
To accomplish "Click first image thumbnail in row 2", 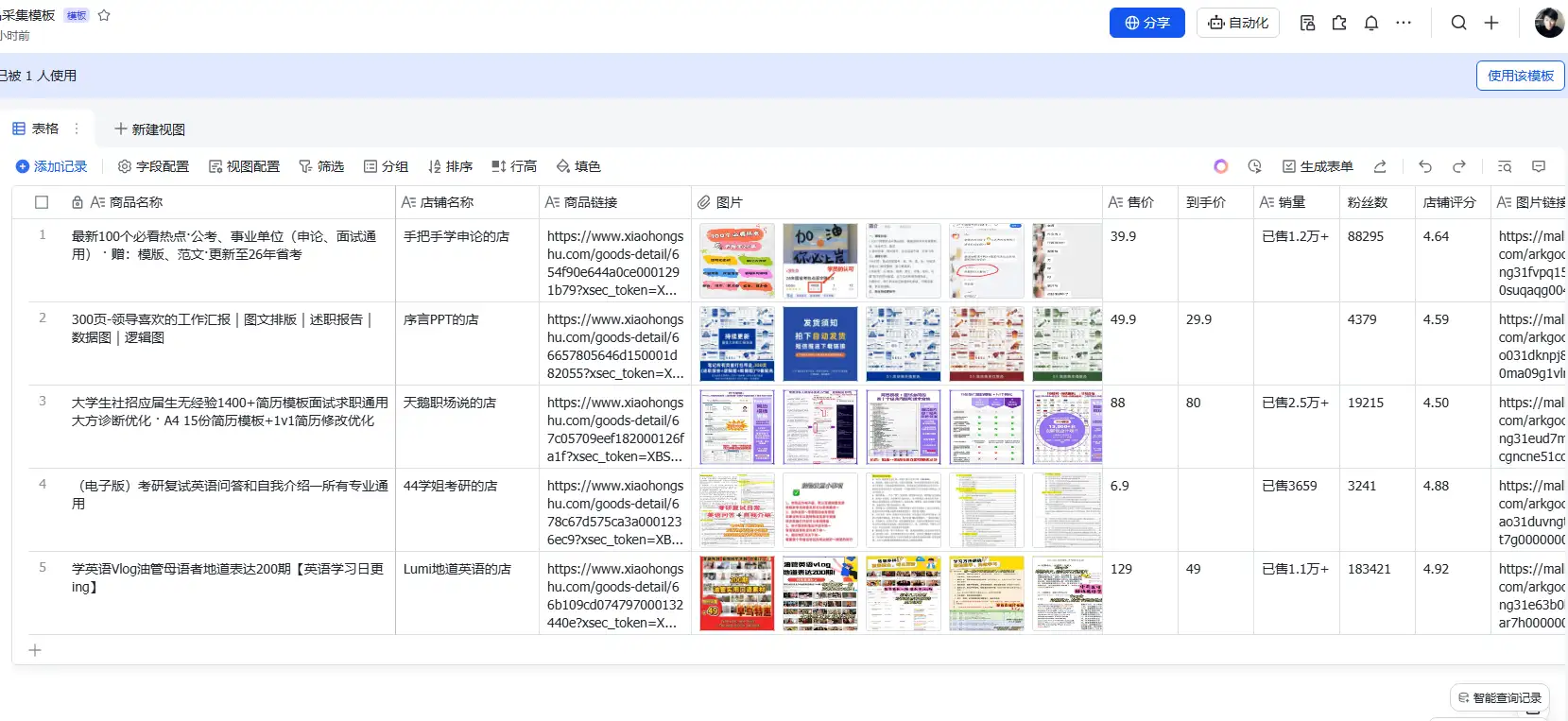I will click(736, 344).
